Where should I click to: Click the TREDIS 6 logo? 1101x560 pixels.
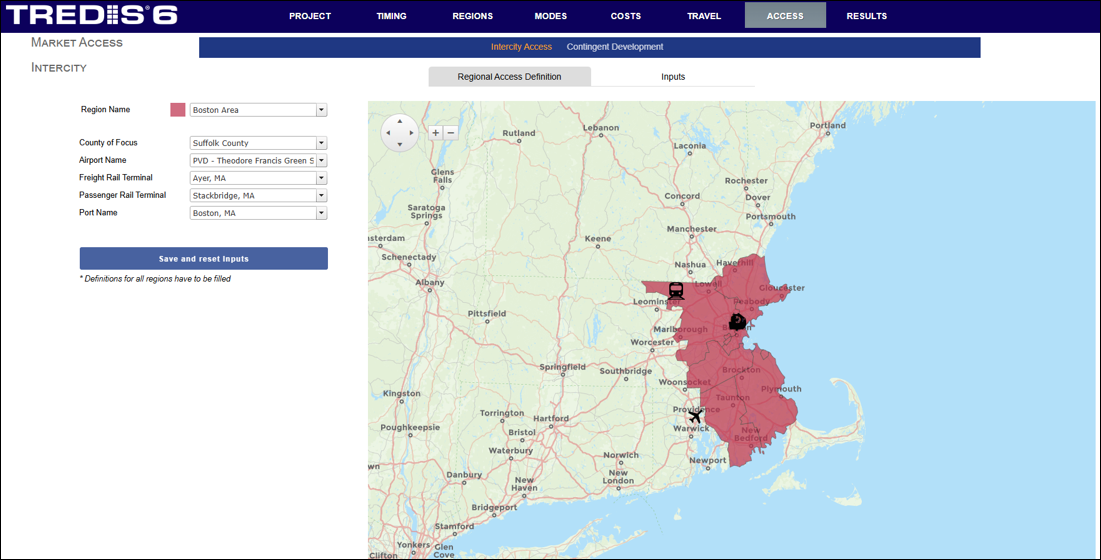click(x=91, y=15)
